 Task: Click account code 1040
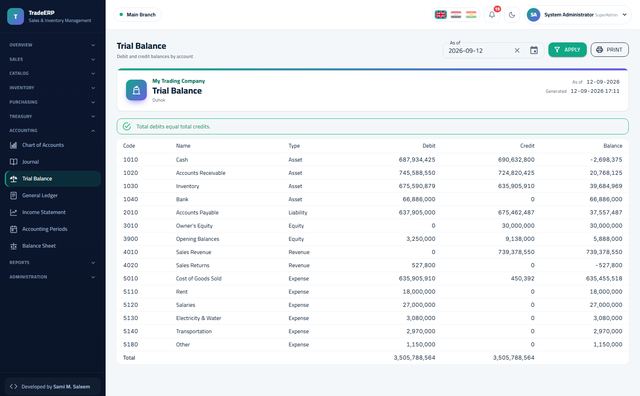point(131,199)
